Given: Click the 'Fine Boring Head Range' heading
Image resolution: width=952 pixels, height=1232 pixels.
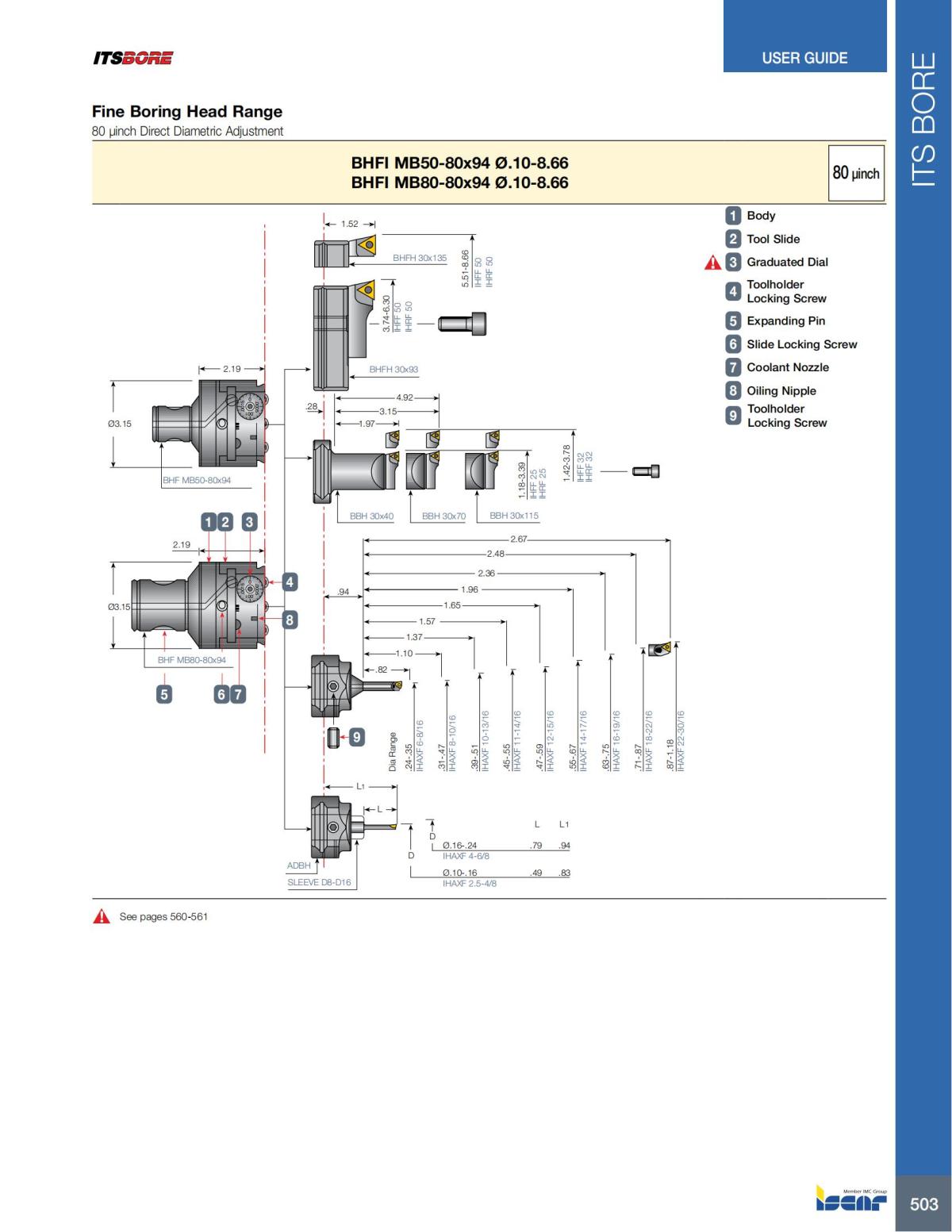Looking at the screenshot, I should pyautogui.click(x=187, y=112).
